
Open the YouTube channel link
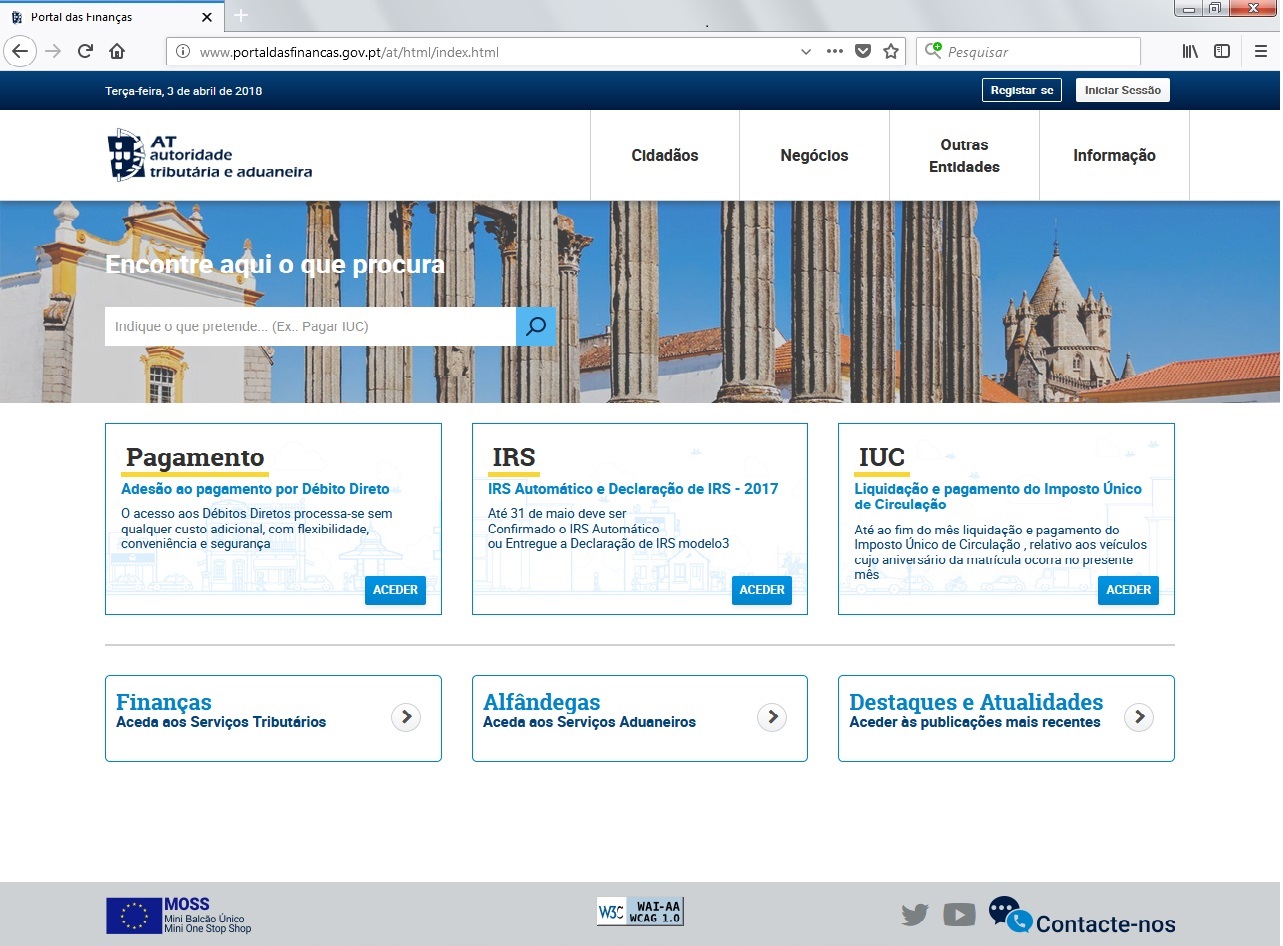pyautogui.click(x=959, y=914)
